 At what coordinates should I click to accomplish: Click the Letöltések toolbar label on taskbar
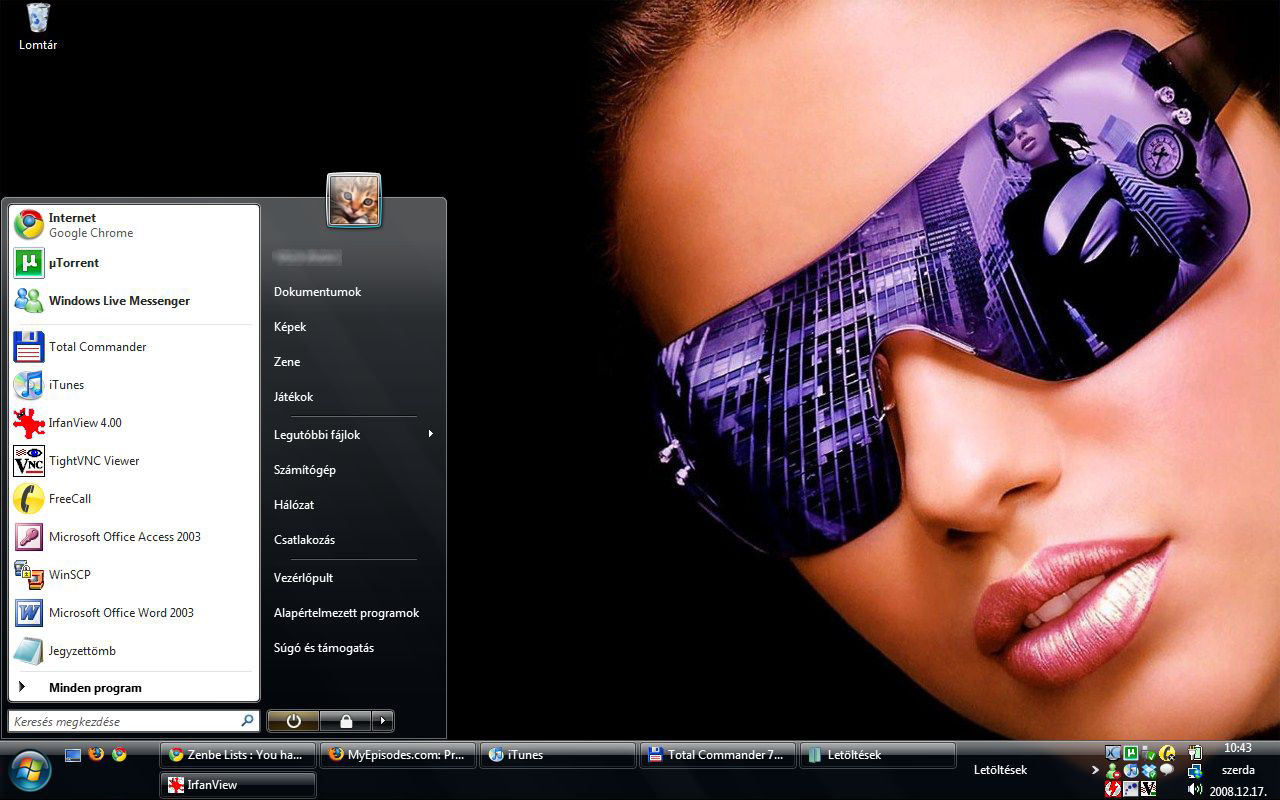(1000, 770)
